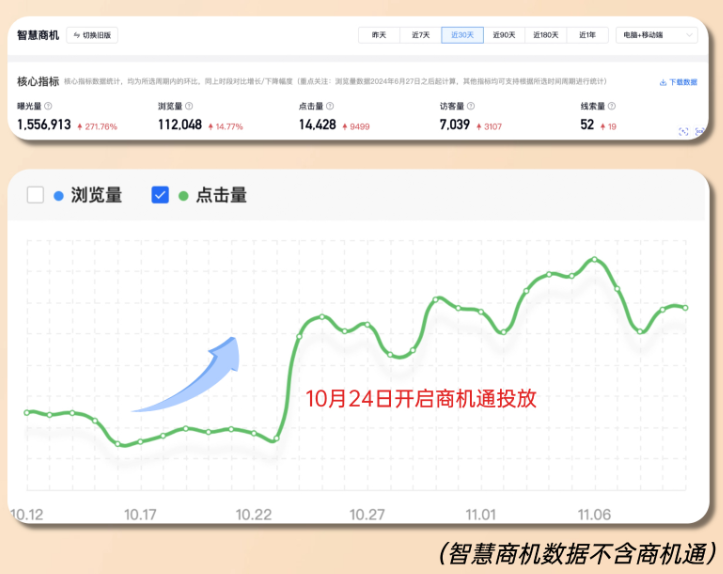
Task: Select the 近30天 time range tab
Action: click(462, 35)
